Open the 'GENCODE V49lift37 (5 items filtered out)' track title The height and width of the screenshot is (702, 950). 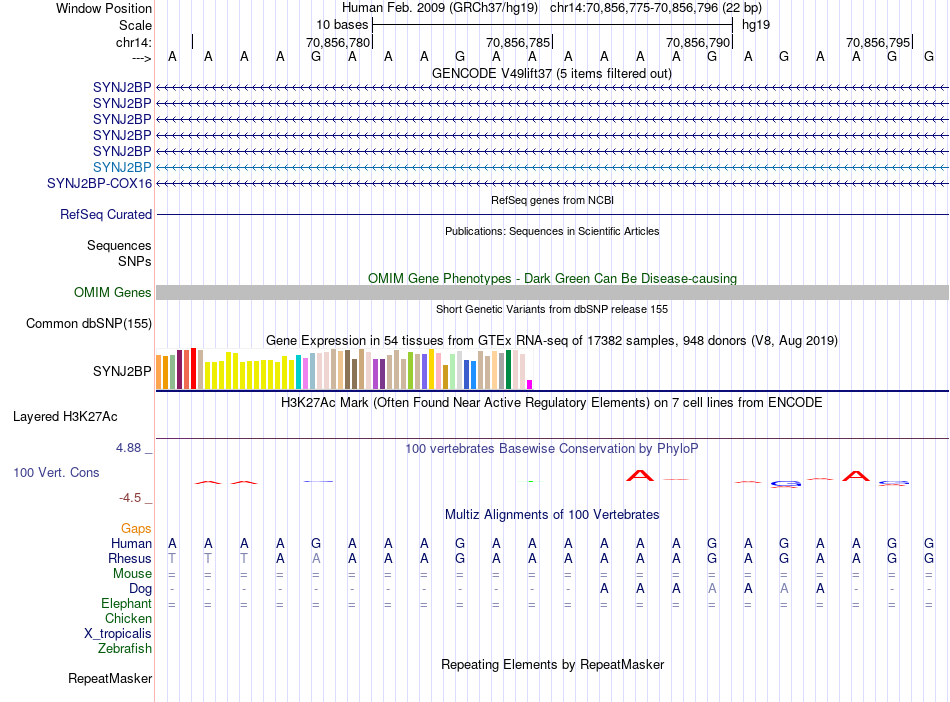pos(551,73)
